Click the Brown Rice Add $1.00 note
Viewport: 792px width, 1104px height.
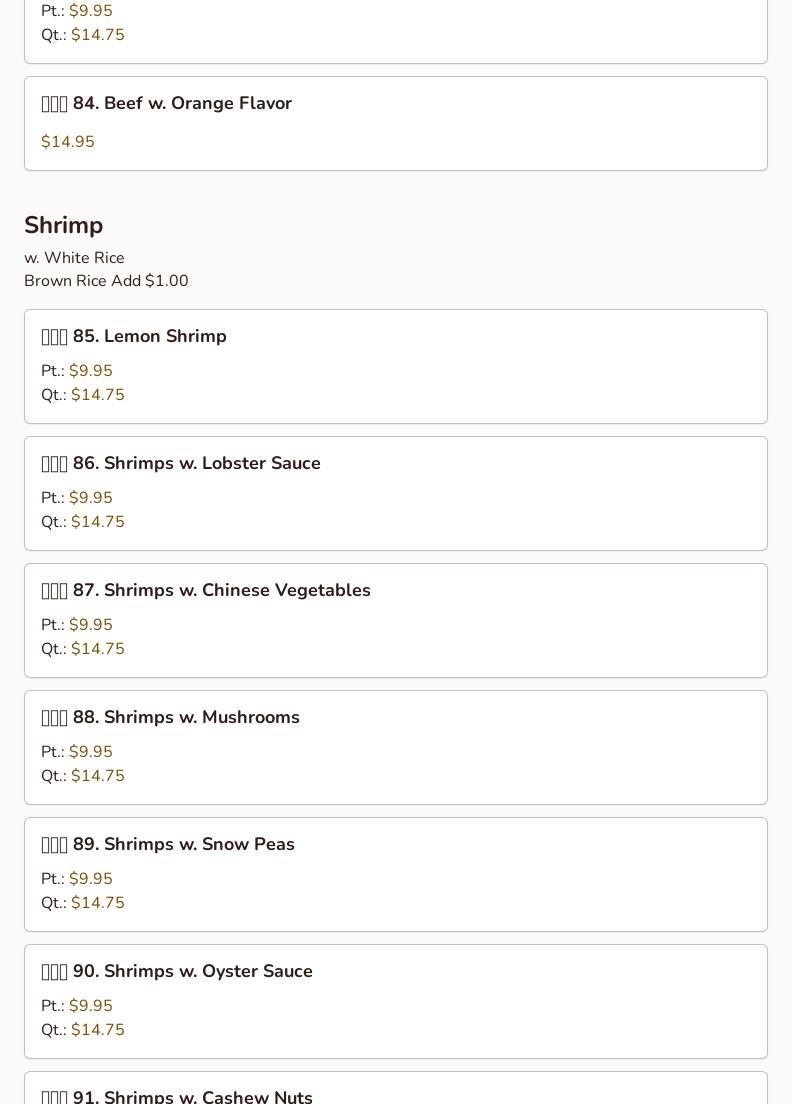click(106, 281)
